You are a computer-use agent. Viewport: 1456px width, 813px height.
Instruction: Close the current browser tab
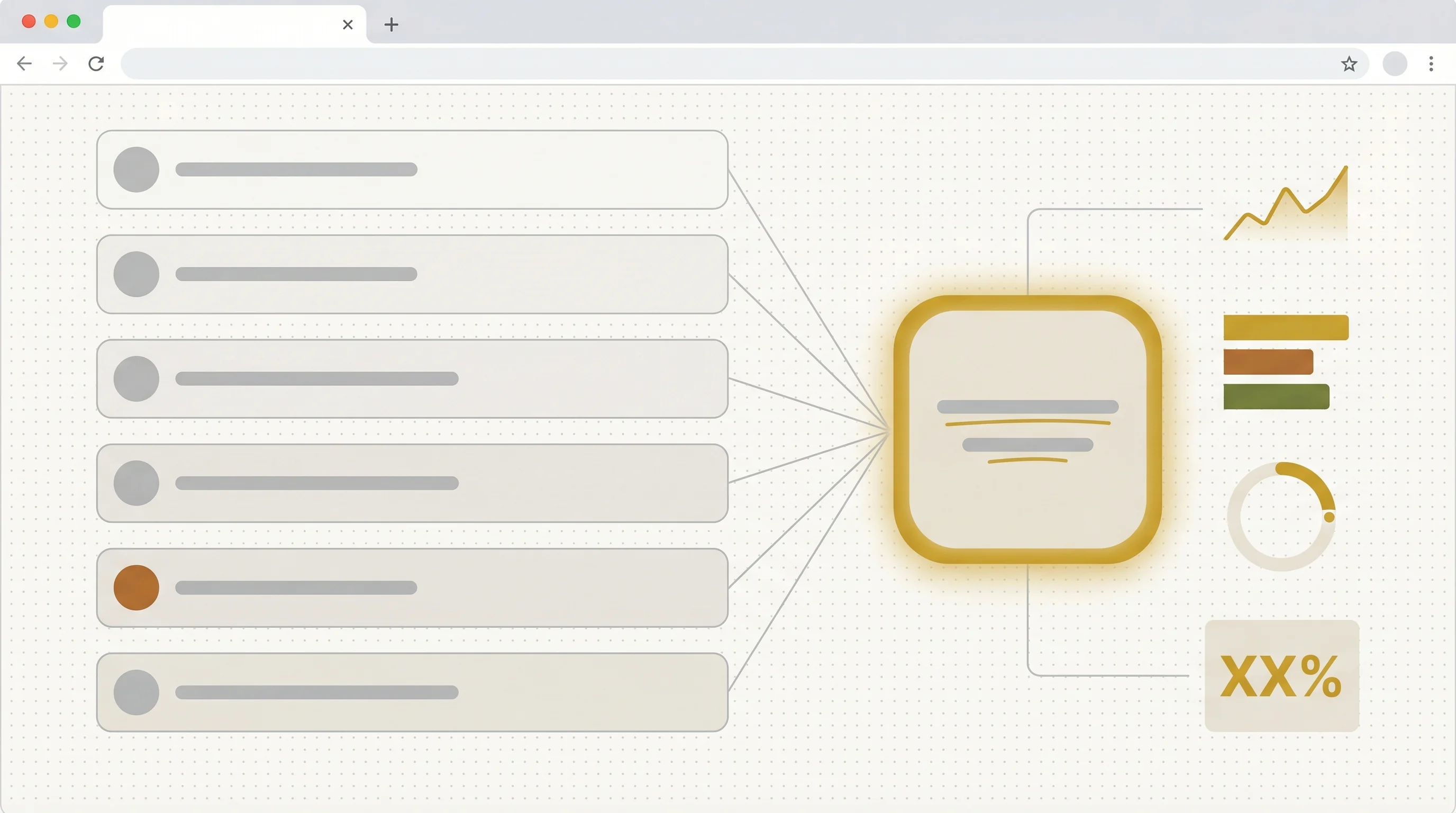point(348,24)
